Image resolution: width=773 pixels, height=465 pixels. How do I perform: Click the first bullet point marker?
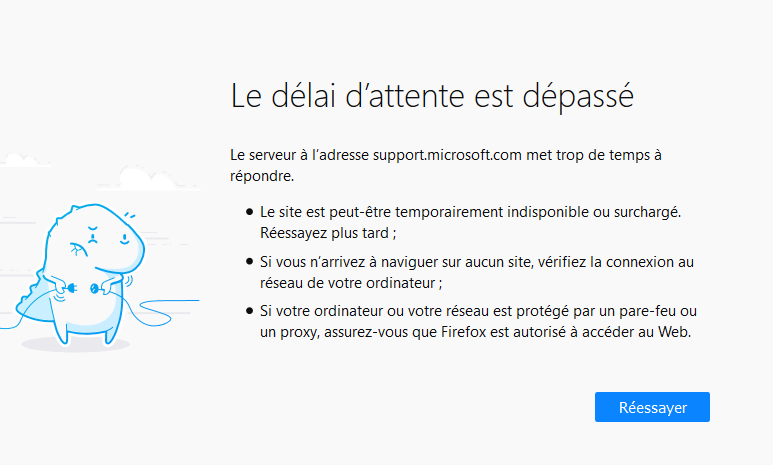point(249,212)
